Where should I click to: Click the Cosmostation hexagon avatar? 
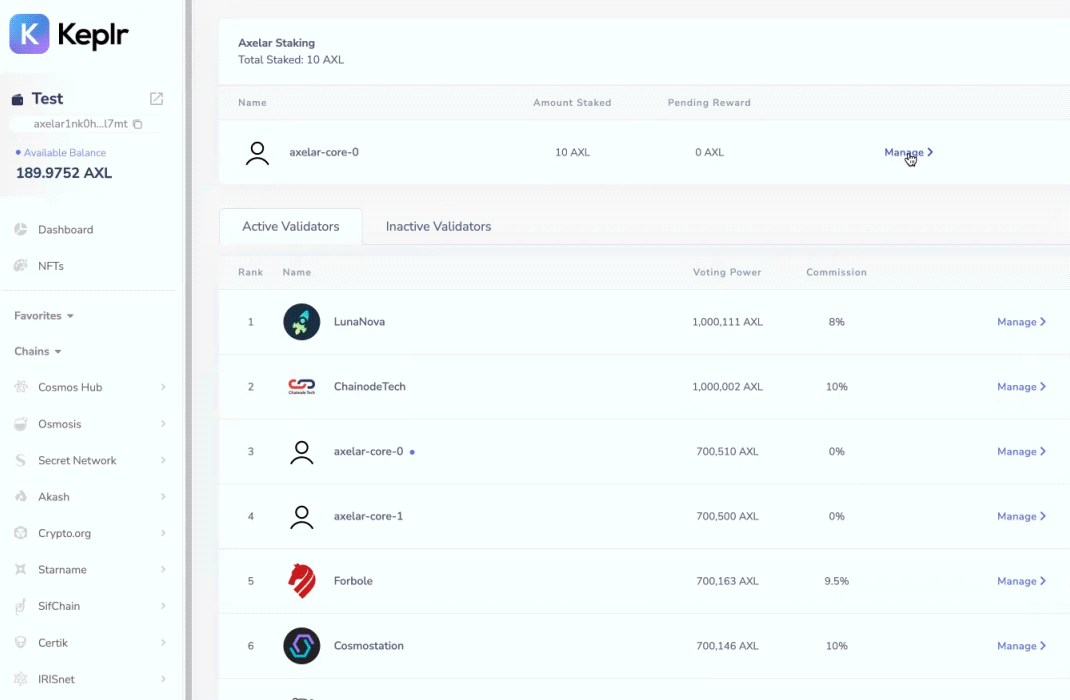(302, 646)
